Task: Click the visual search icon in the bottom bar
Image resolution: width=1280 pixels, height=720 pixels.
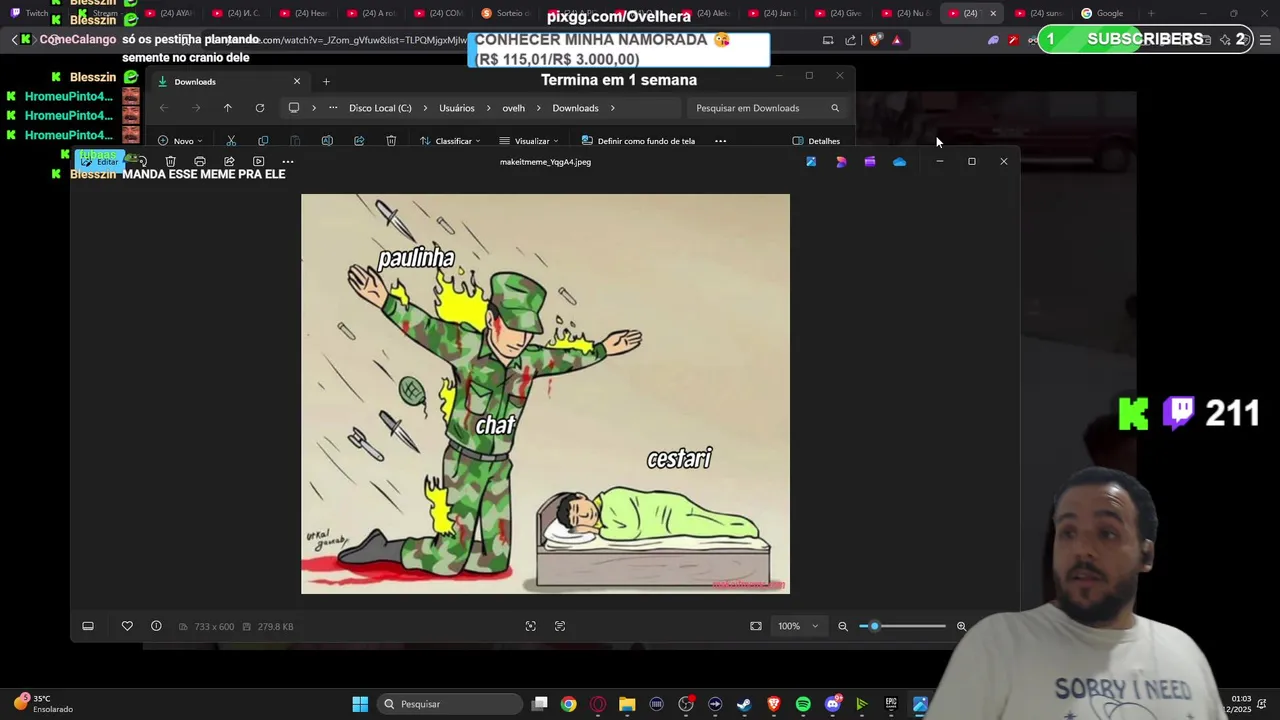Action: tap(531, 626)
